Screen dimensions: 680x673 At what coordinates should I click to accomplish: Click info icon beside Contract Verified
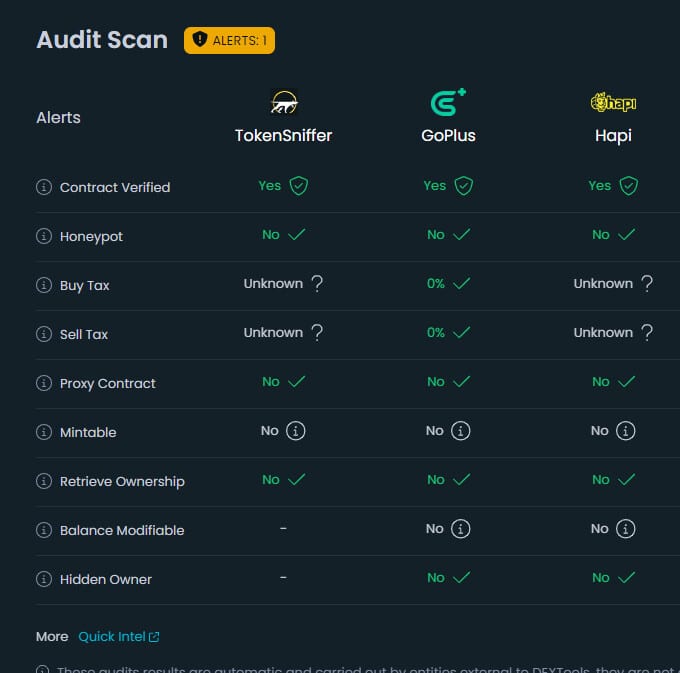click(43, 187)
